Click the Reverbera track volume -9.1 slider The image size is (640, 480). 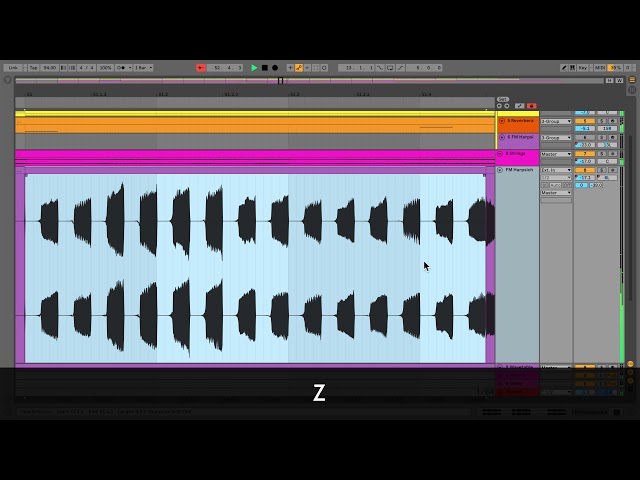coord(585,129)
